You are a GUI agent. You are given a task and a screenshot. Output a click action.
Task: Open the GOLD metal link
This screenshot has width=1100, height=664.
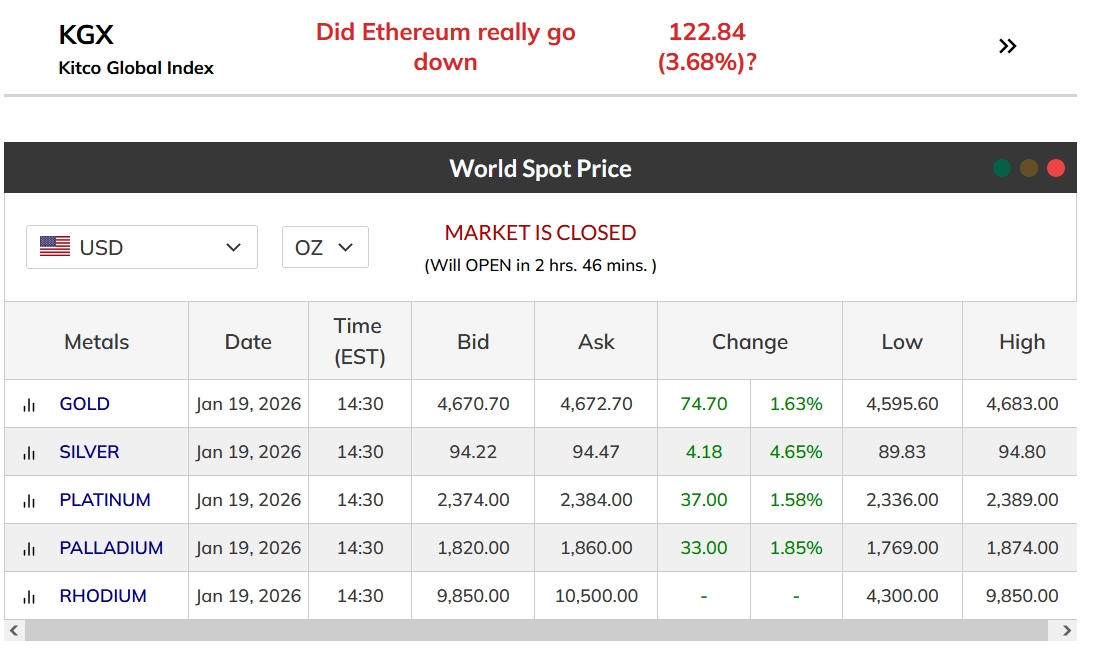85,404
